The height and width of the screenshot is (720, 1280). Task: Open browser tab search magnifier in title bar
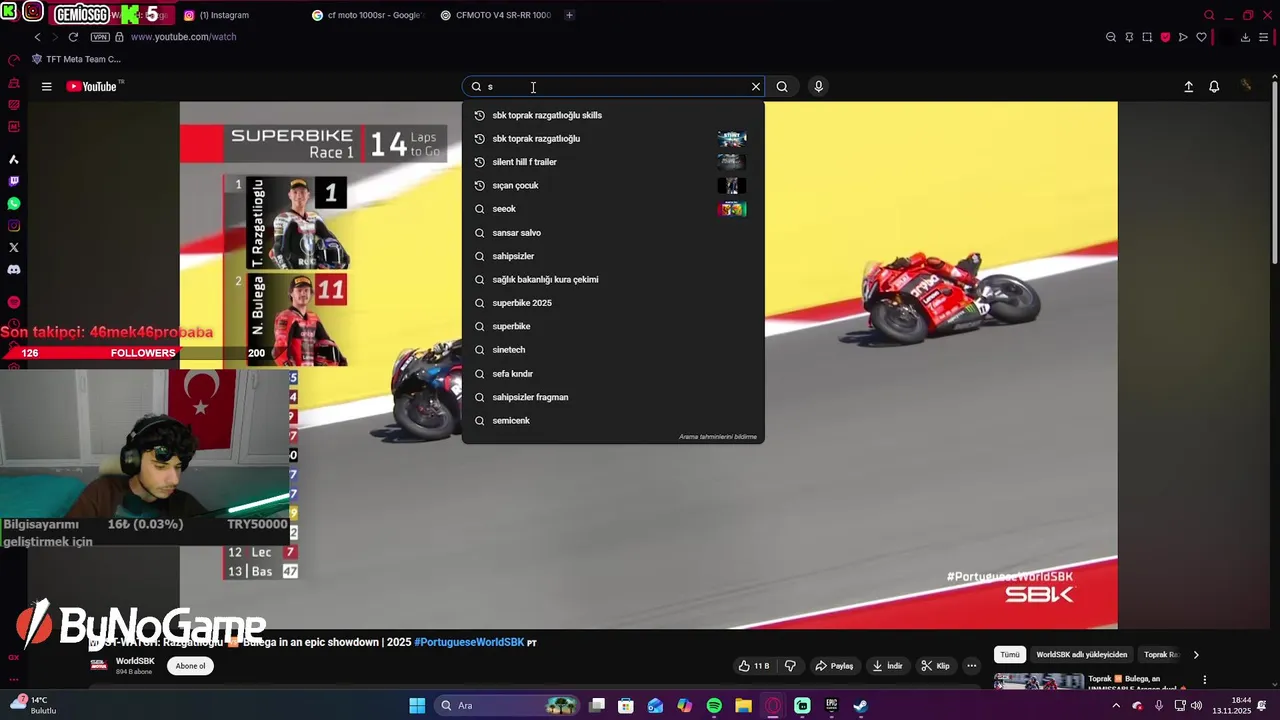tap(1209, 15)
